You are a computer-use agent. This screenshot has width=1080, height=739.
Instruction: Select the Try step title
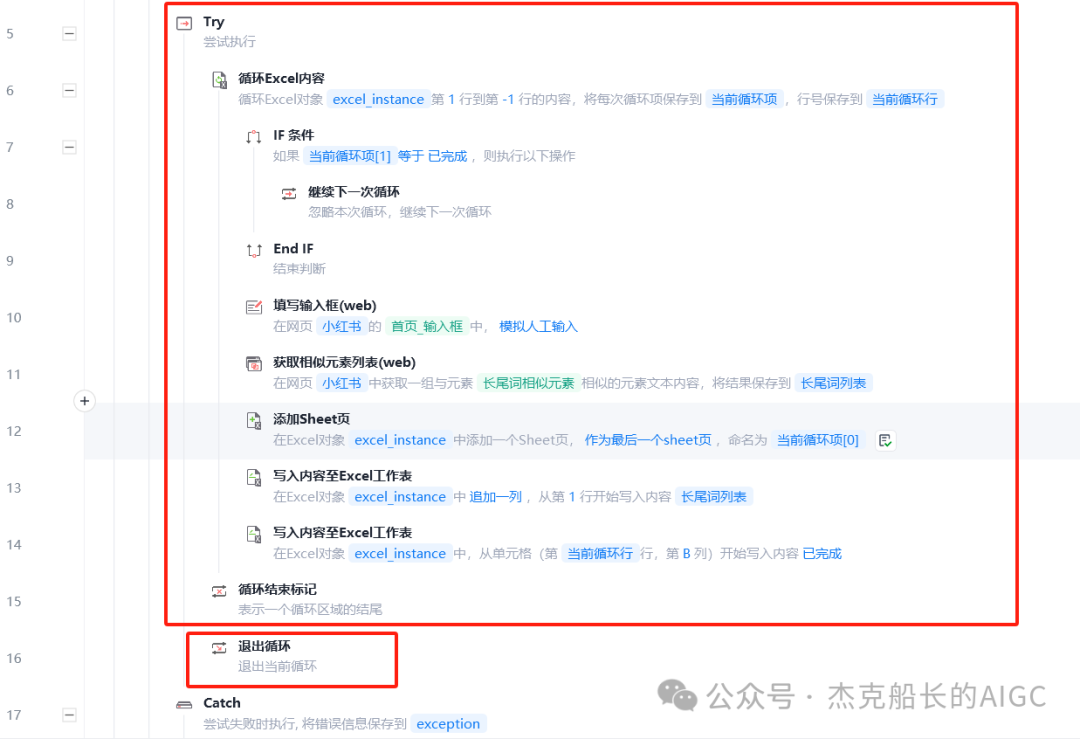[x=214, y=22]
